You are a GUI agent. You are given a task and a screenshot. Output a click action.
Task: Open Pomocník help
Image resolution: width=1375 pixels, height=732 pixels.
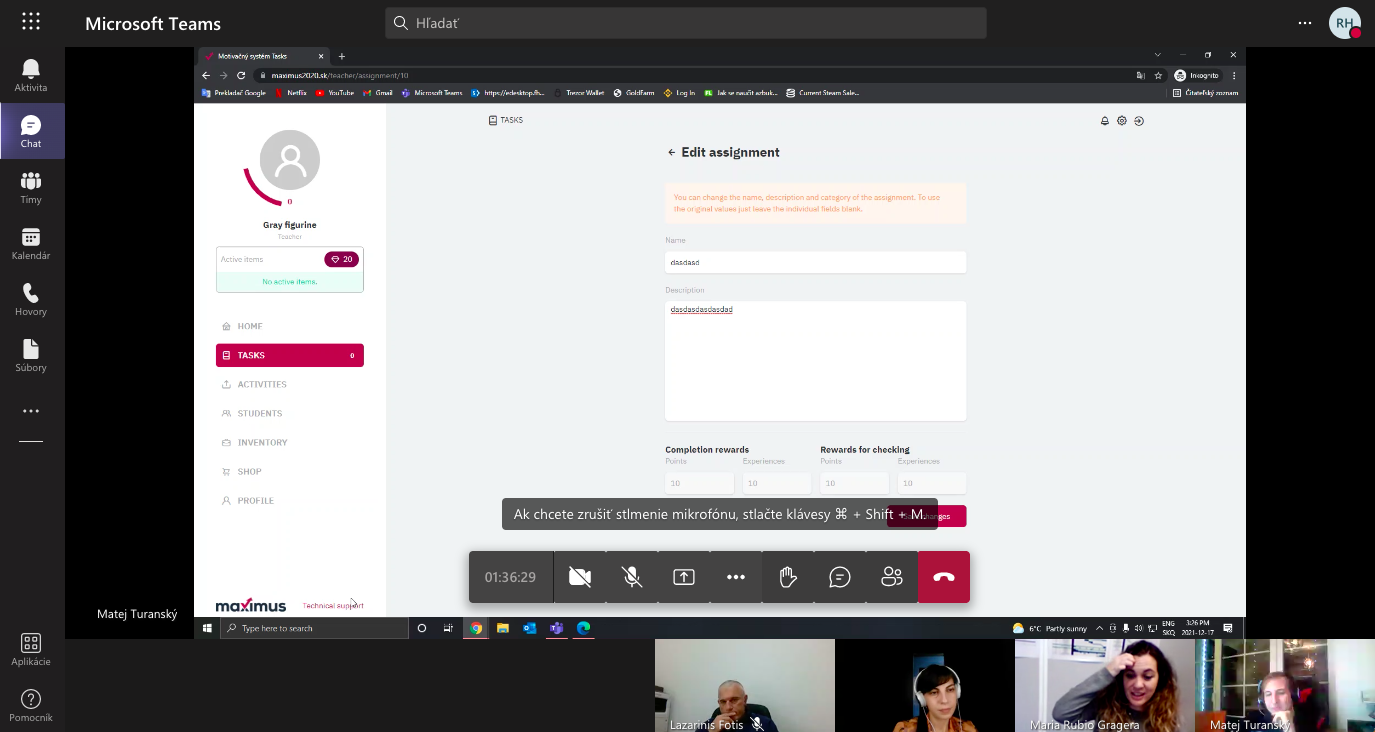(31, 705)
